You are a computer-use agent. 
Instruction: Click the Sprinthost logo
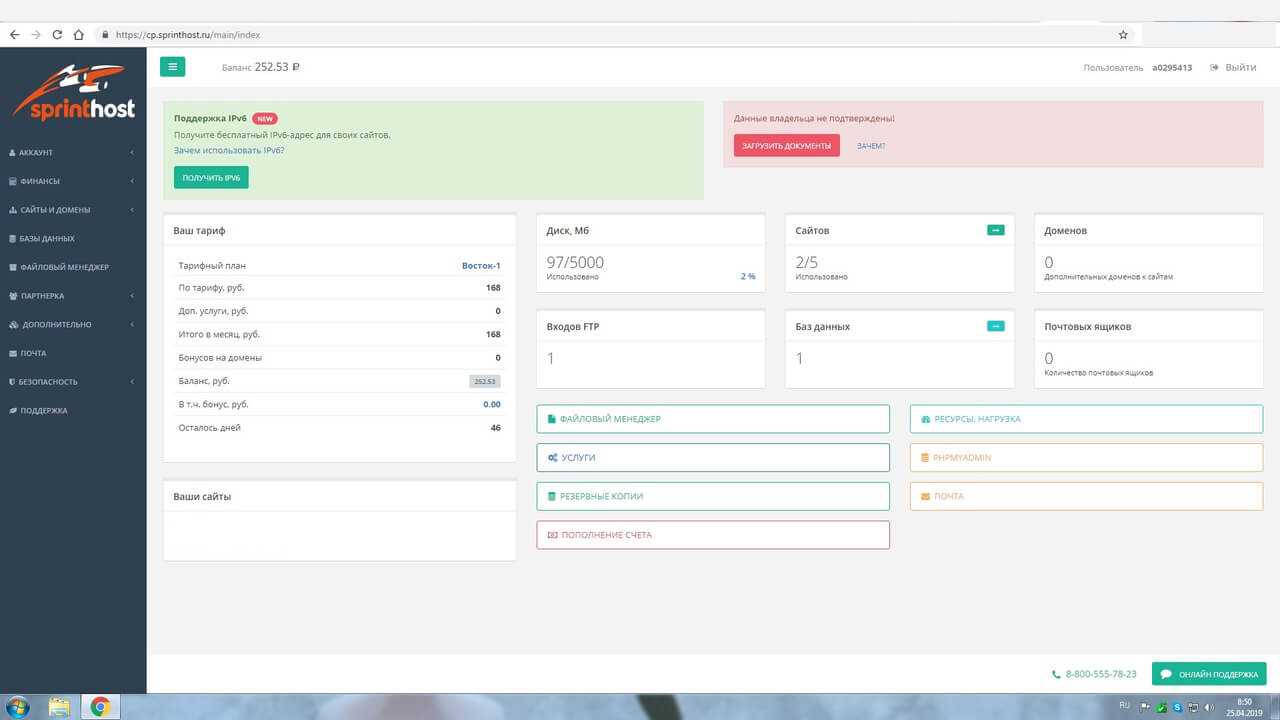pos(73,93)
